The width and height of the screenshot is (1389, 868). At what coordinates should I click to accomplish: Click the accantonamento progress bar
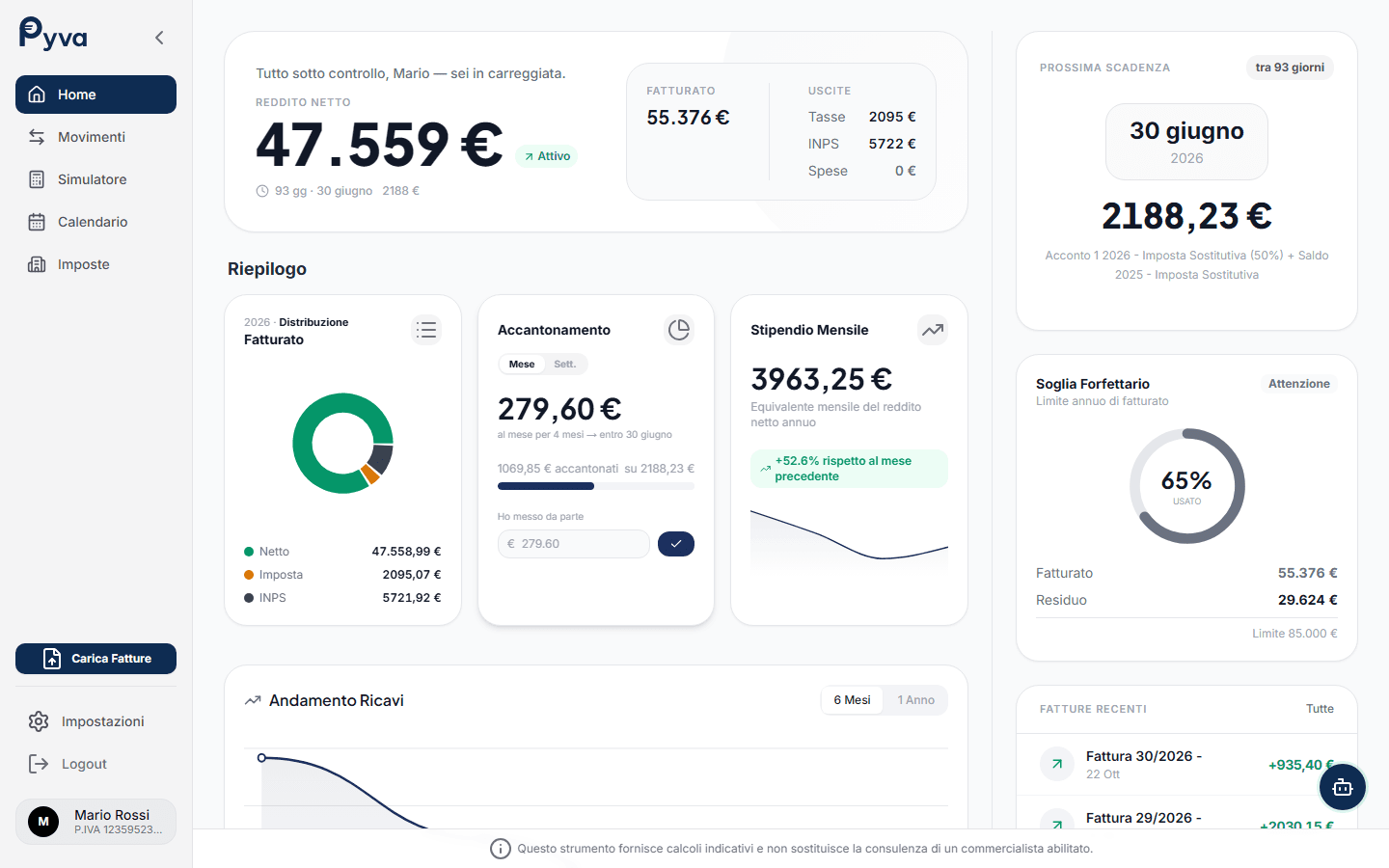click(595, 486)
